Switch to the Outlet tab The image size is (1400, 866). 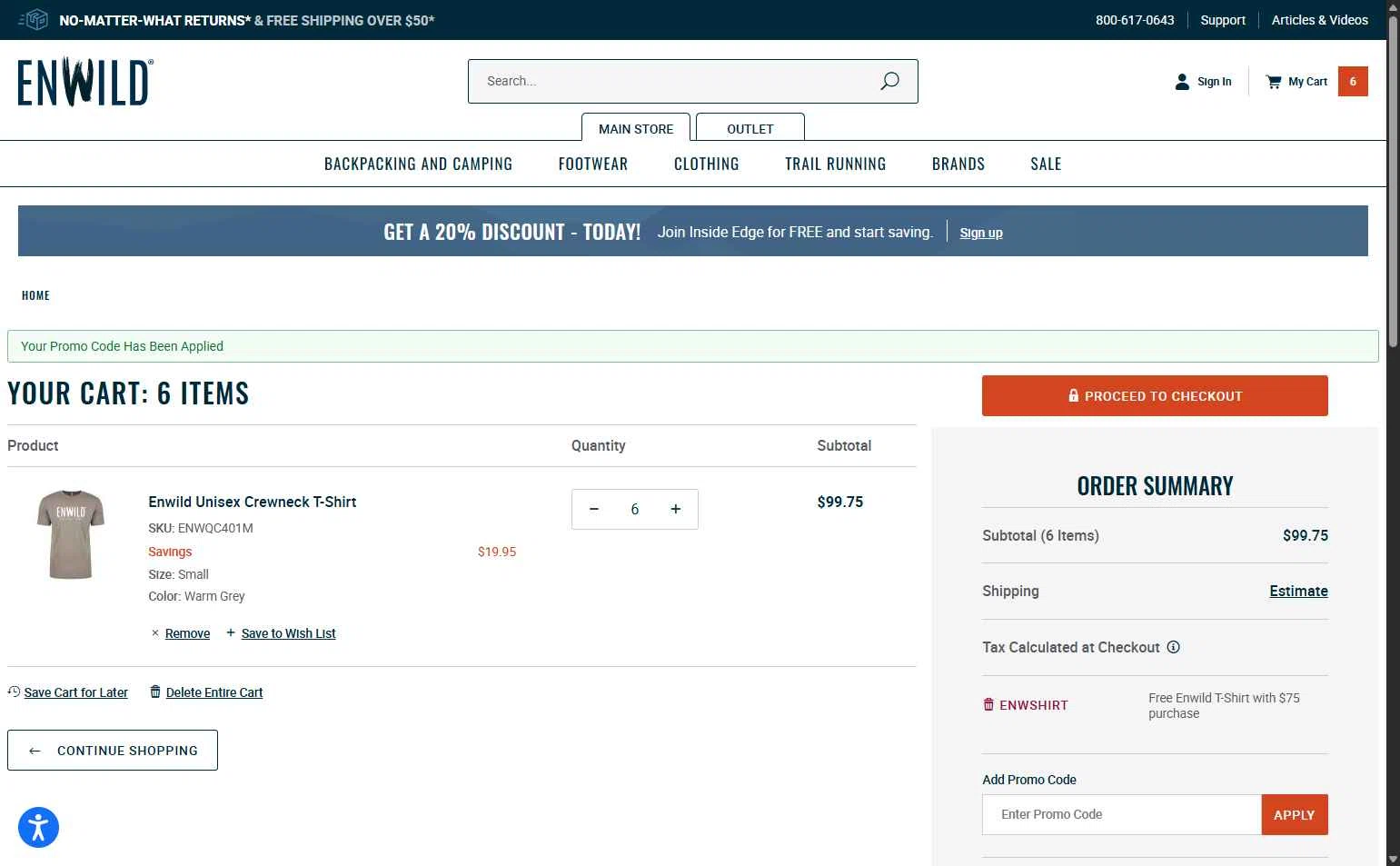[x=750, y=128]
